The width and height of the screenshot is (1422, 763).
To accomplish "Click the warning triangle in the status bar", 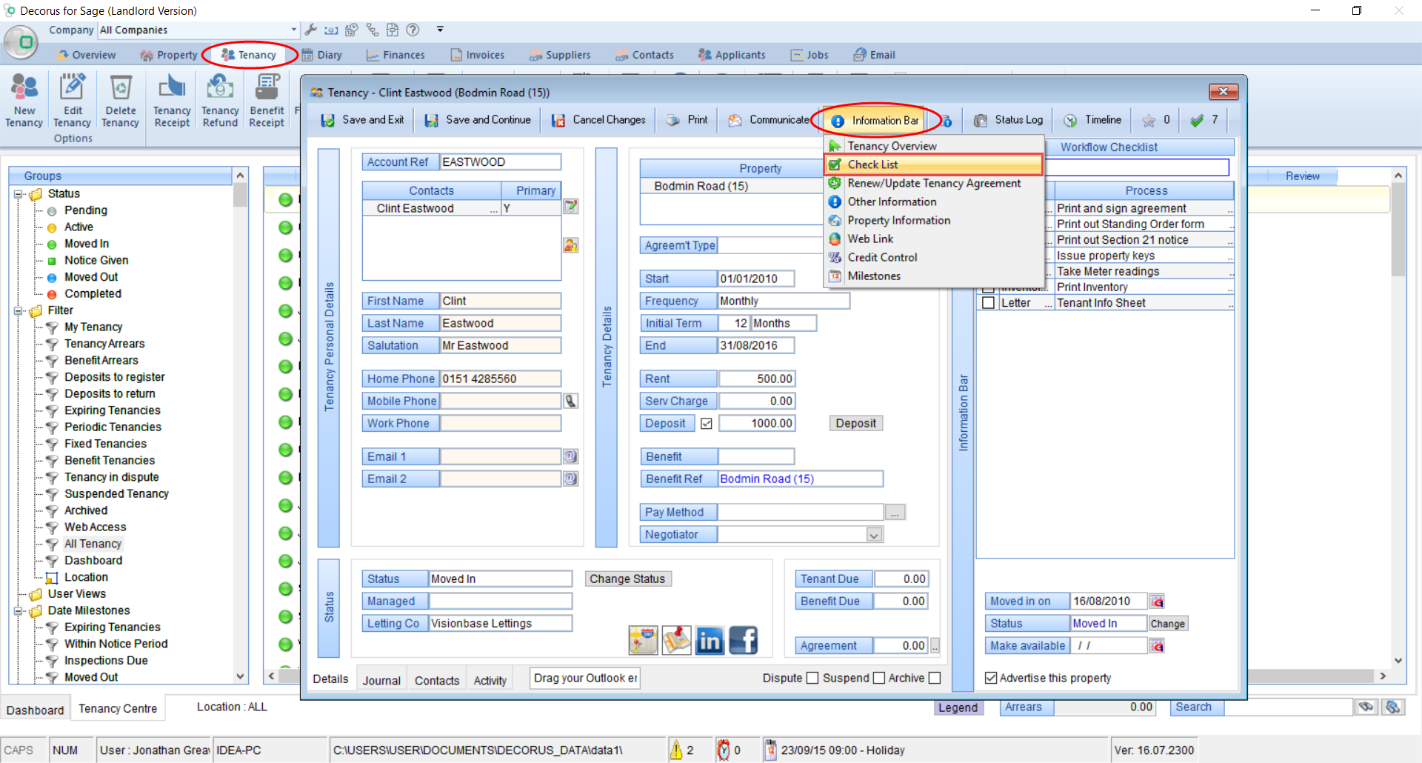I will [x=676, y=749].
